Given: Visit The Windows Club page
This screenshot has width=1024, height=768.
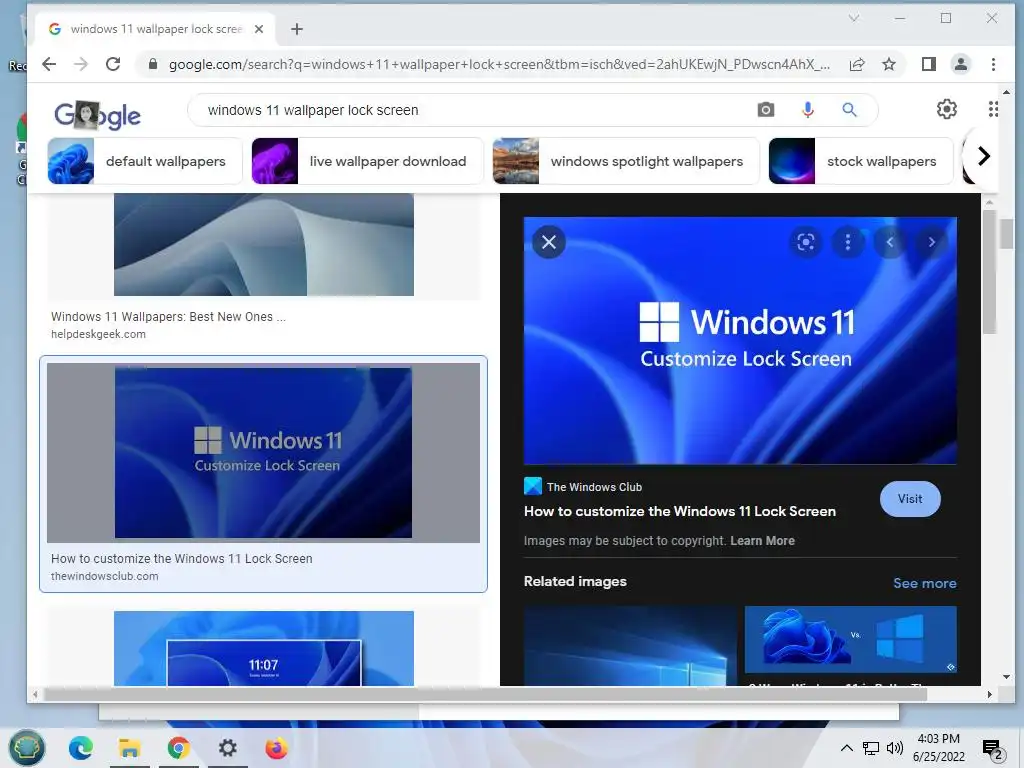Looking at the screenshot, I should (910, 499).
